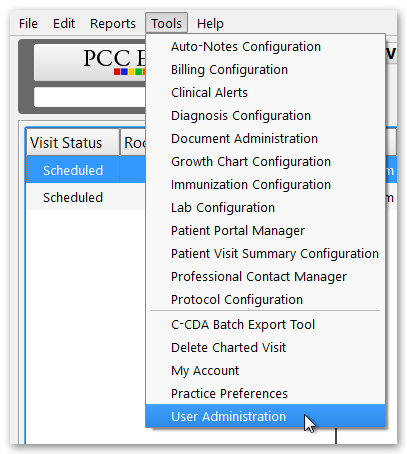Click the User Administration entry
The image size is (407, 454).
tap(265, 416)
